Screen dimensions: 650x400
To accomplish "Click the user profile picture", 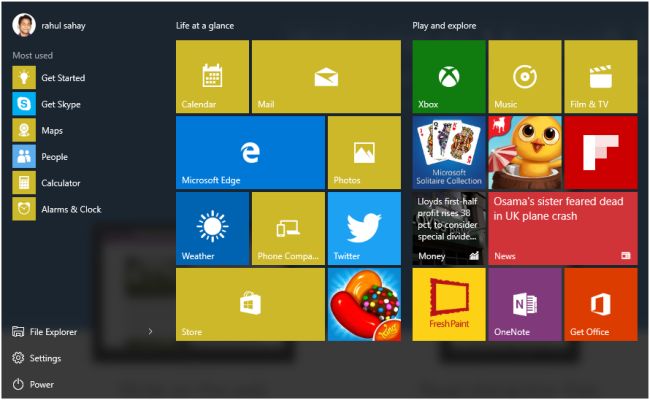I will tap(24, 25).
